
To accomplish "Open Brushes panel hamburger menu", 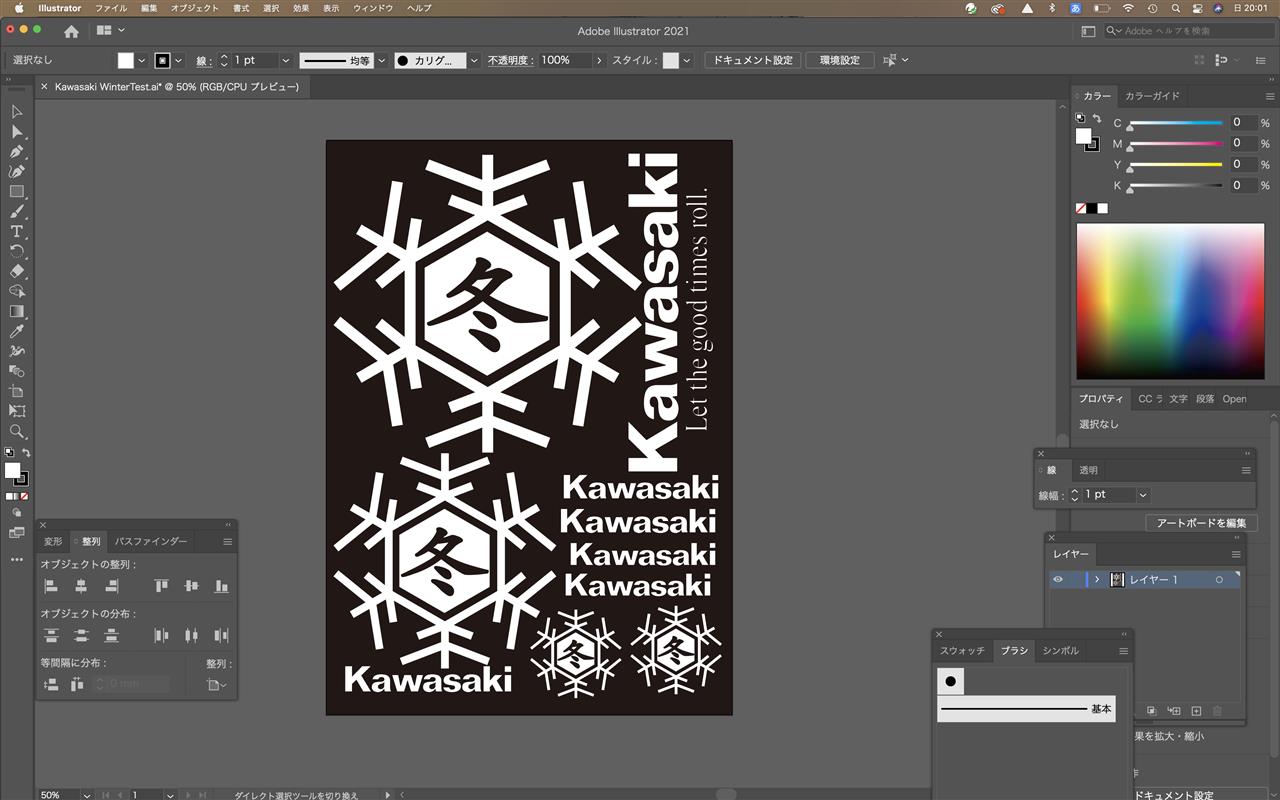I will coord(1123,651).
